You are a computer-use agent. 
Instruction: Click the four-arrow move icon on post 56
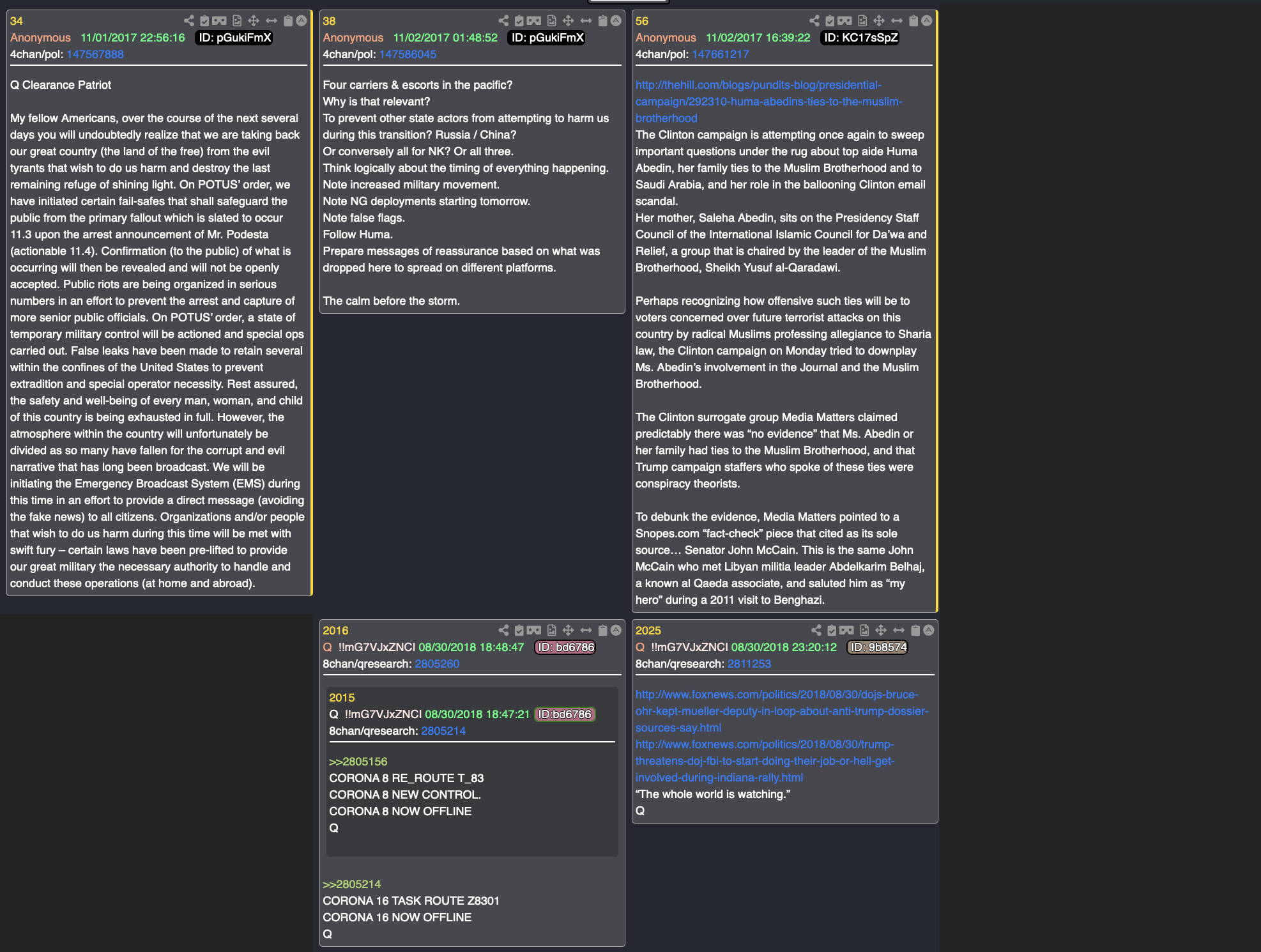(x=880, y=21)
